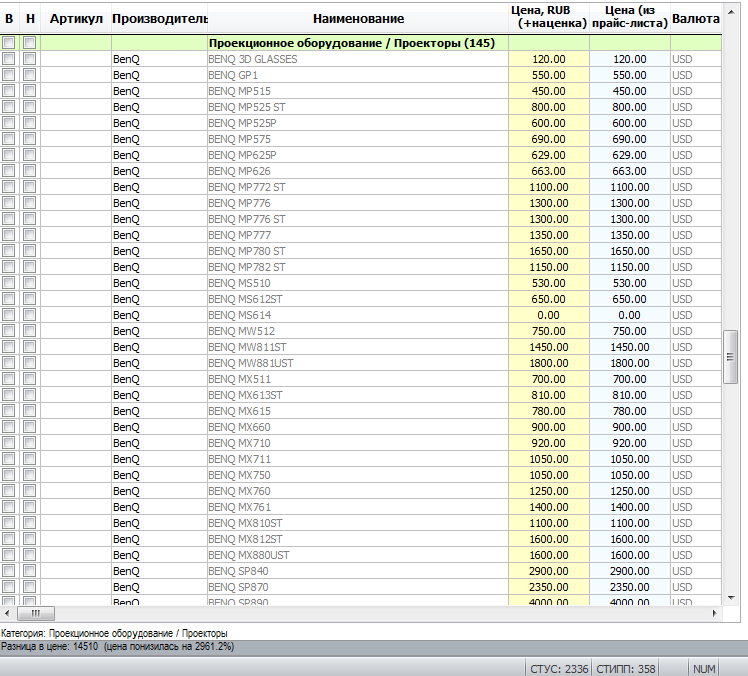Click the Цена (из прайс-листа) header
Viewport: 748px width, 676px height.
(630, 17)
